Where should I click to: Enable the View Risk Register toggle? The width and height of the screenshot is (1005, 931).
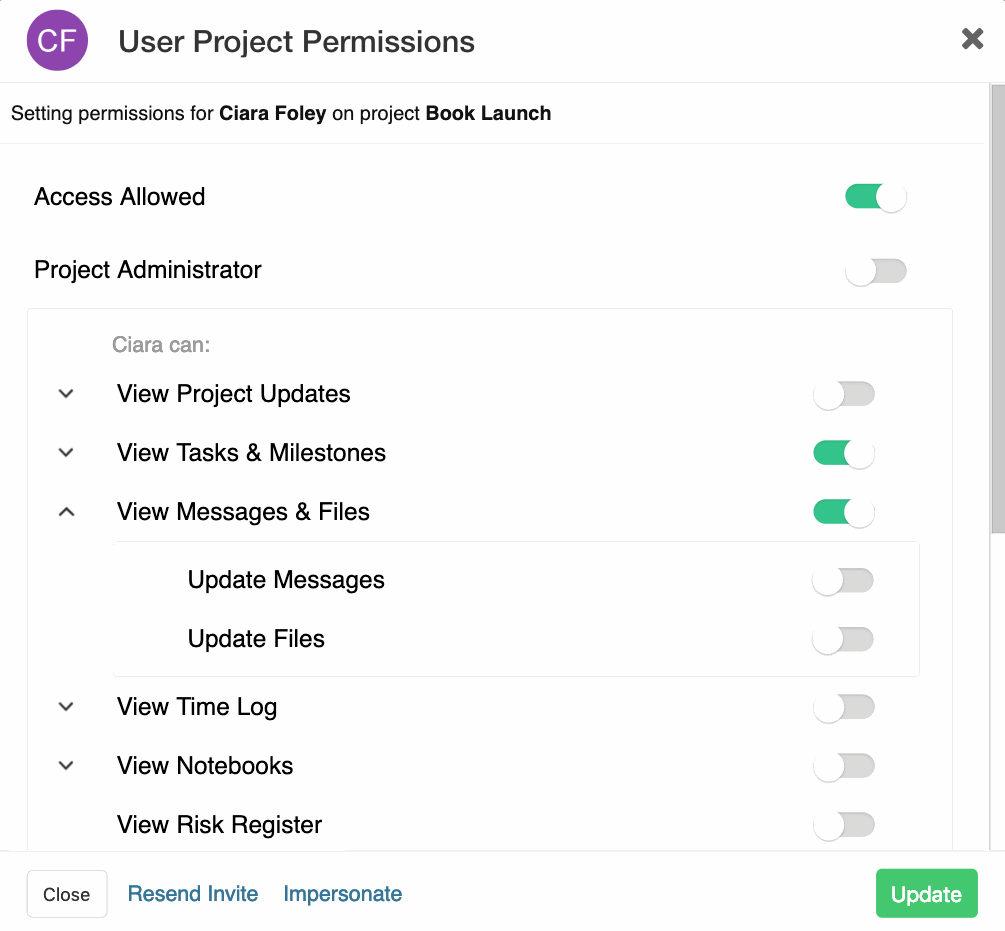[843, 825]
